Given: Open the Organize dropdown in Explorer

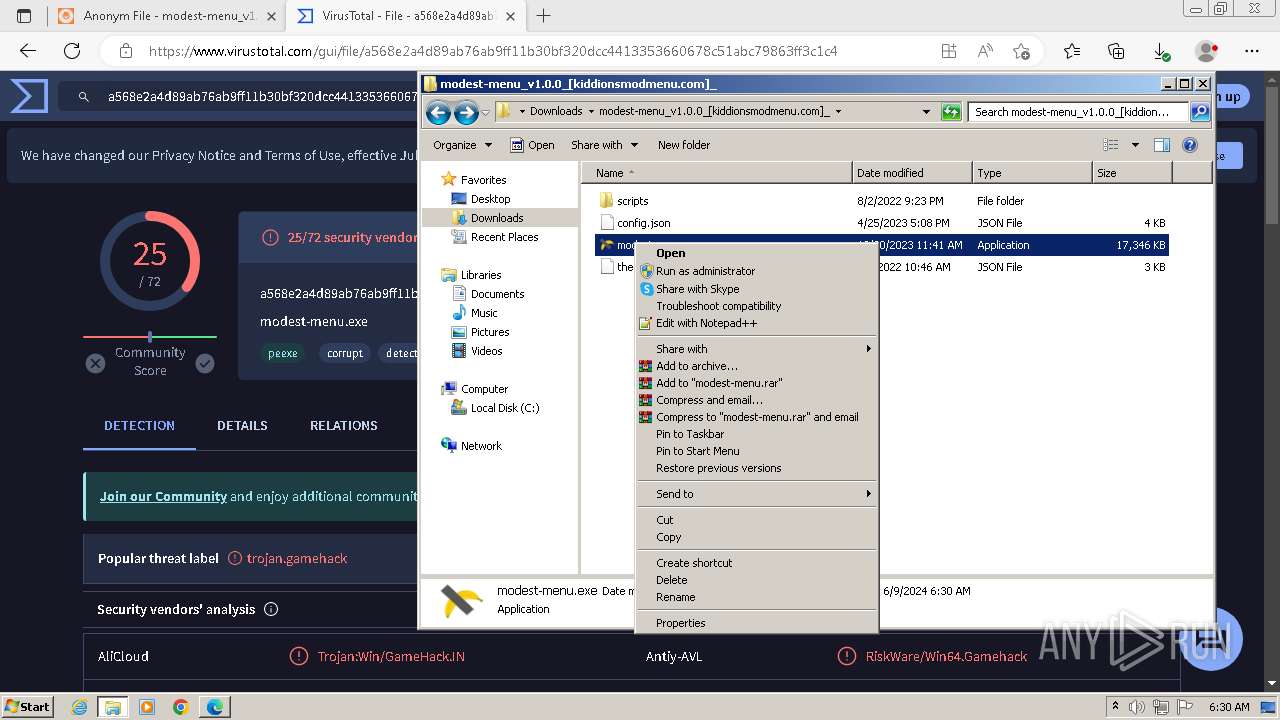Looking at the screenshot, I should (x=462, y=145).
